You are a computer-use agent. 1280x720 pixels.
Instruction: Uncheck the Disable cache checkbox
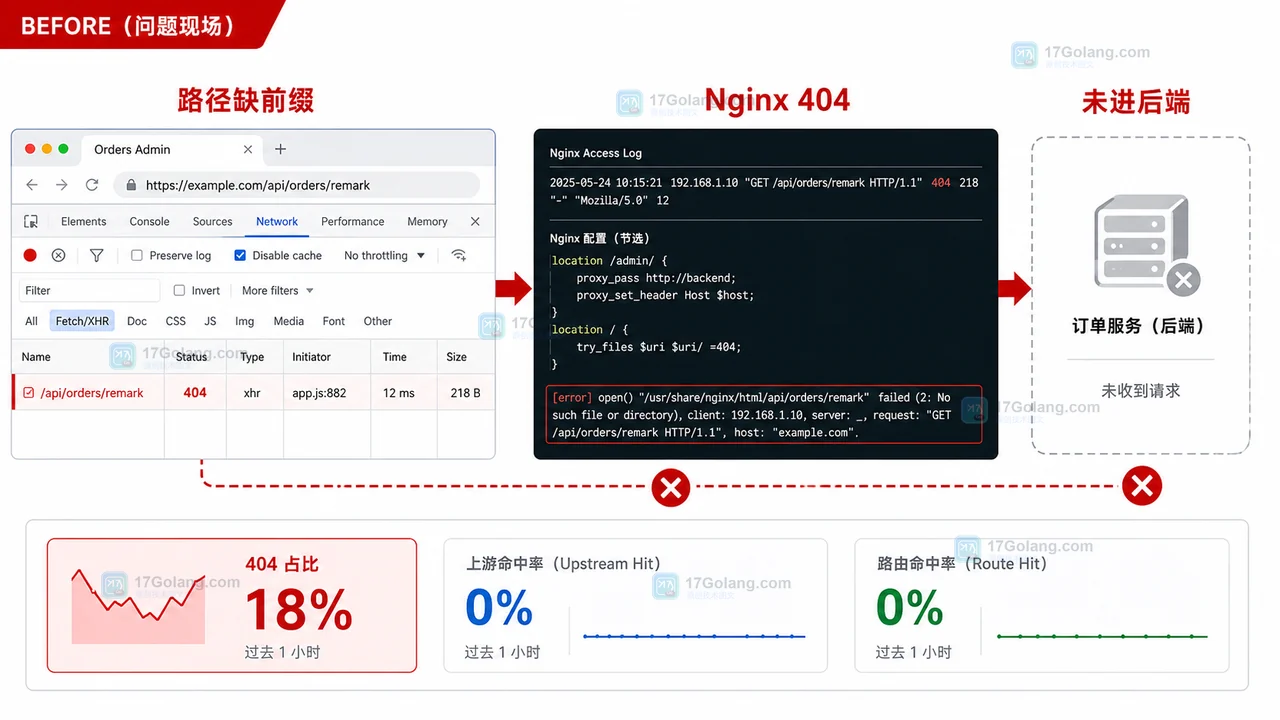240,256
